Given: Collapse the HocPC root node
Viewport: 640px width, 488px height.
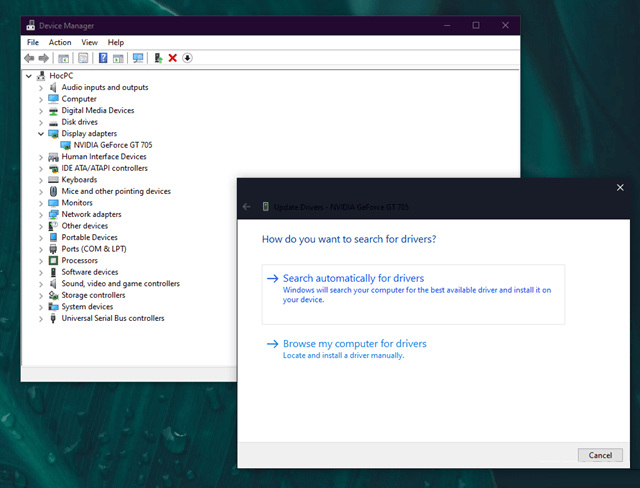Looking at the screenshot, I should [29, 76].
